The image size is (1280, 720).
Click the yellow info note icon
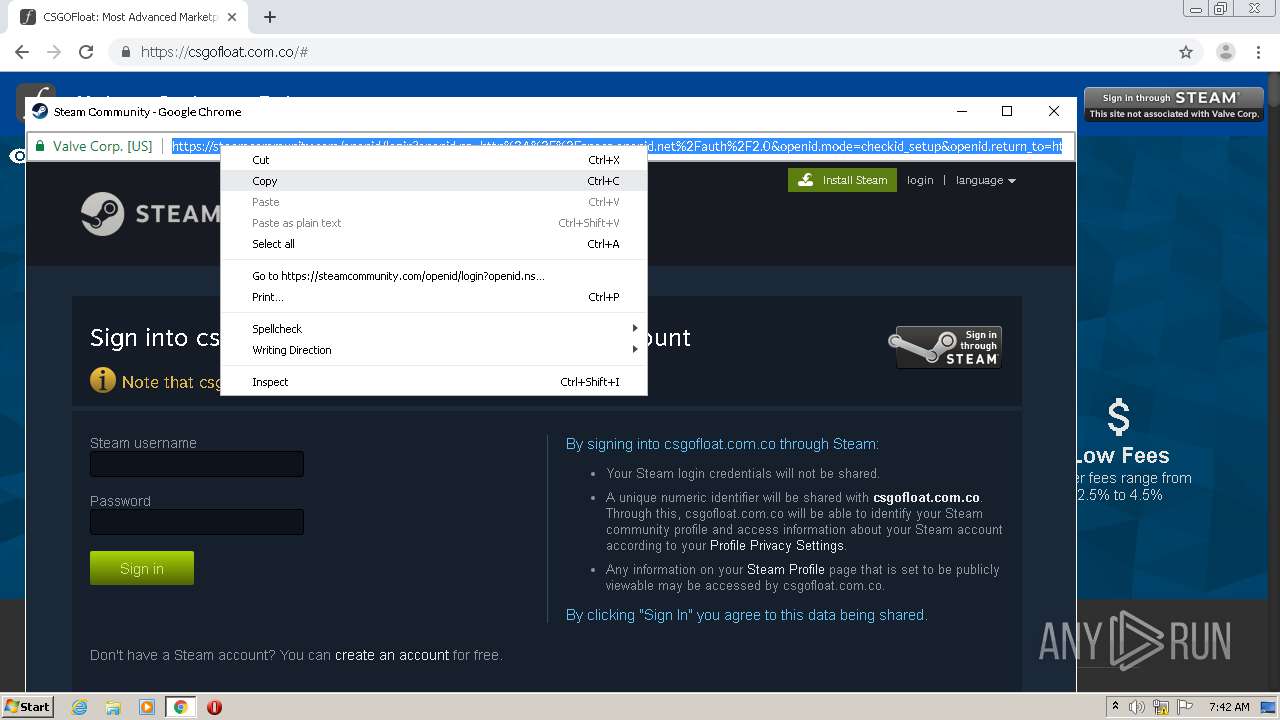[x=103, y=380]
